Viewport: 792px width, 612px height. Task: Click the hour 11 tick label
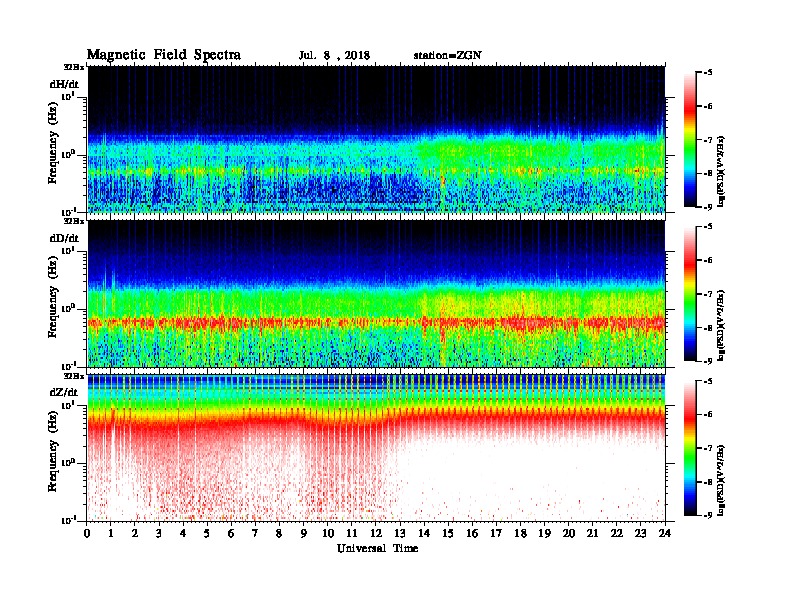click(352, 533)
